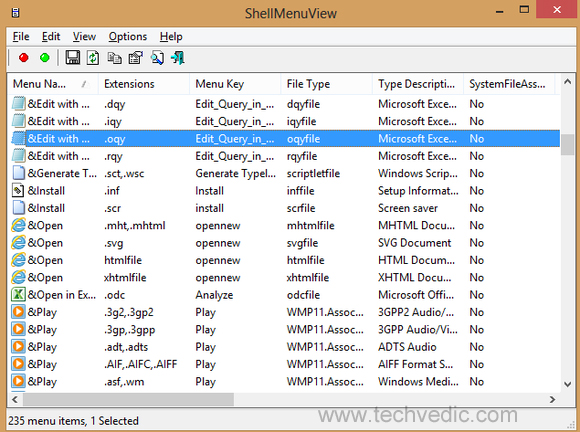580x432 pixels.
Task: Click the Setup Informat... description cell
Action: coord(418,191)
